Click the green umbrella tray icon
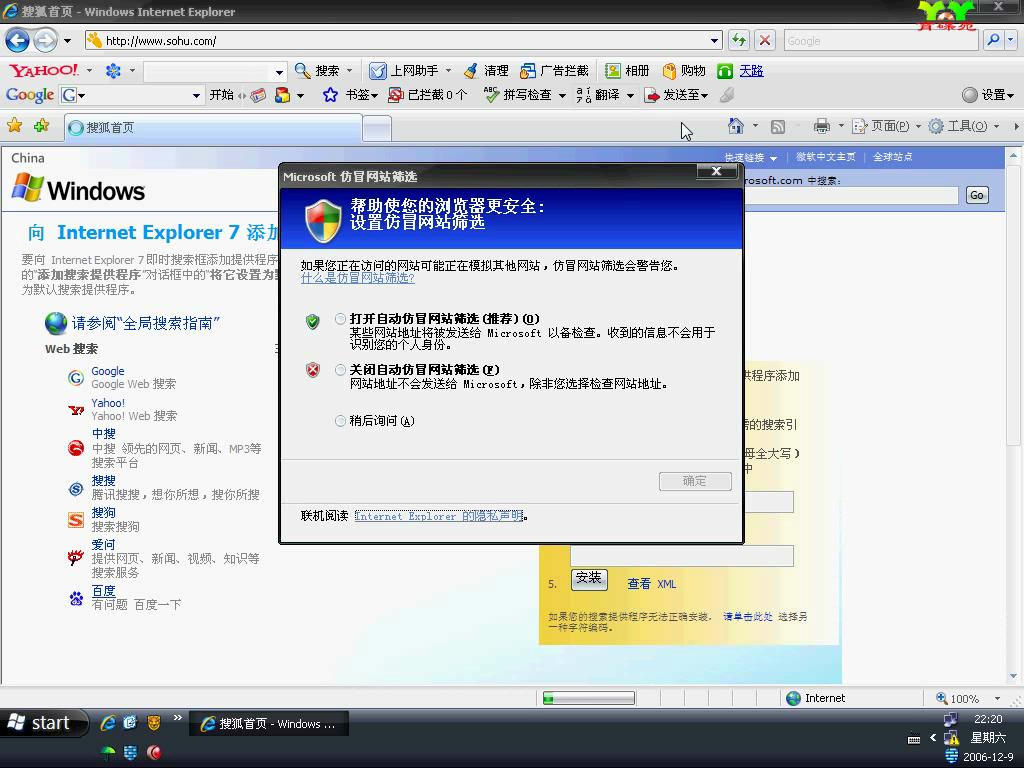Screen dimensions: 1024x768 (x=108, y=752)
